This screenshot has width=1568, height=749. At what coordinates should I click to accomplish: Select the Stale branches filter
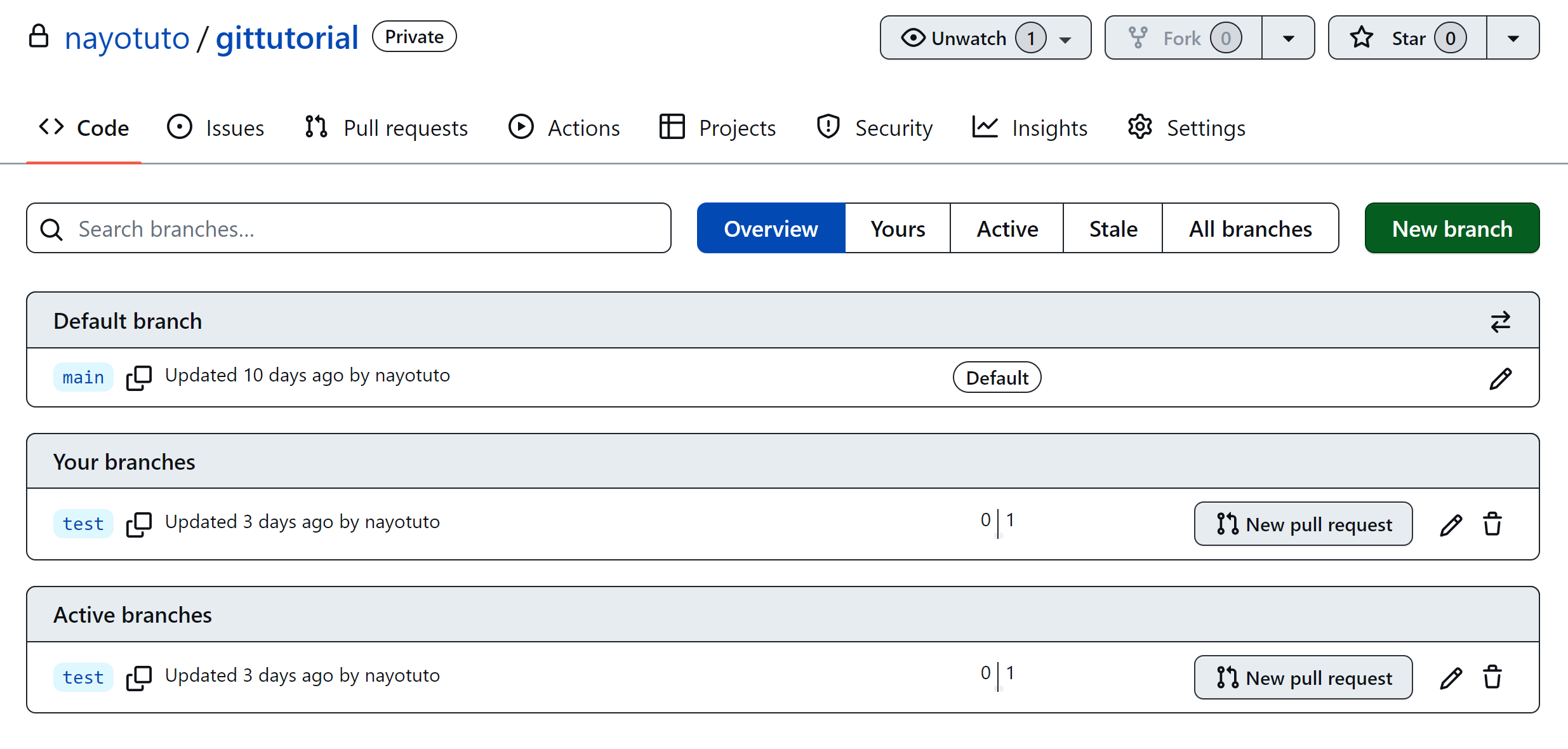(1112, 229)
